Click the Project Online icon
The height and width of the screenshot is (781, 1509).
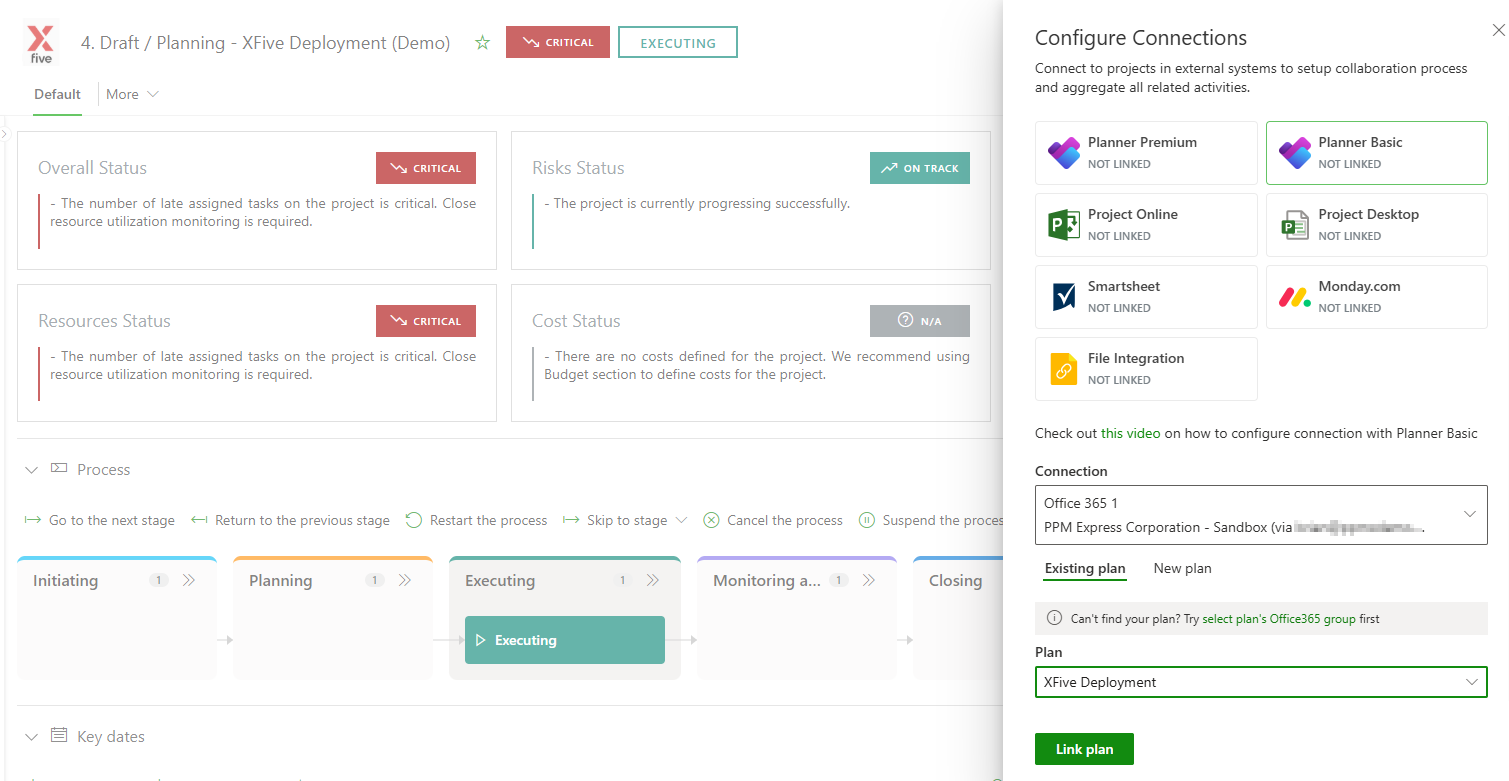point(1064,225)
